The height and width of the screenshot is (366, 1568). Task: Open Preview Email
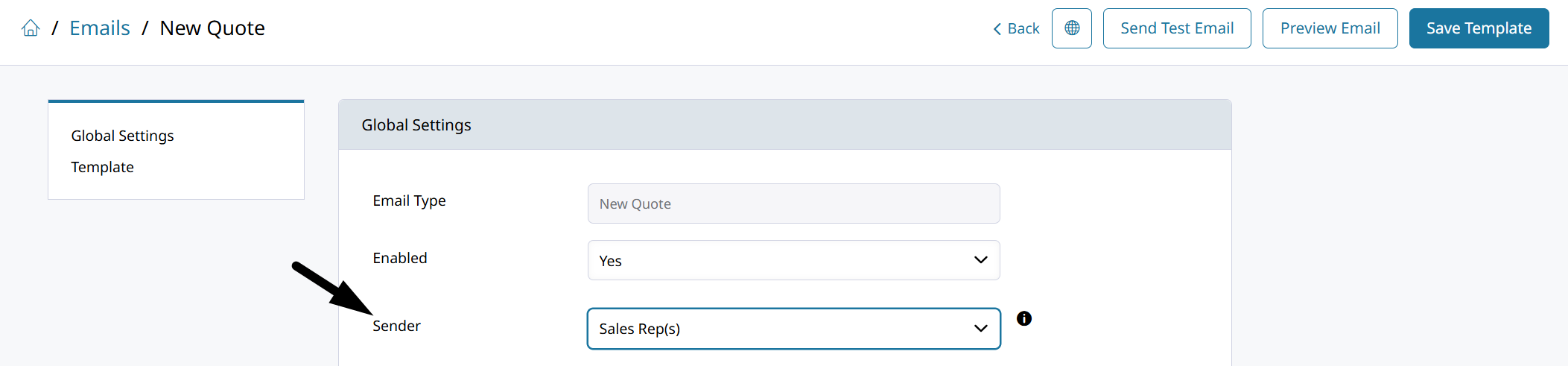click(1330, 28)
